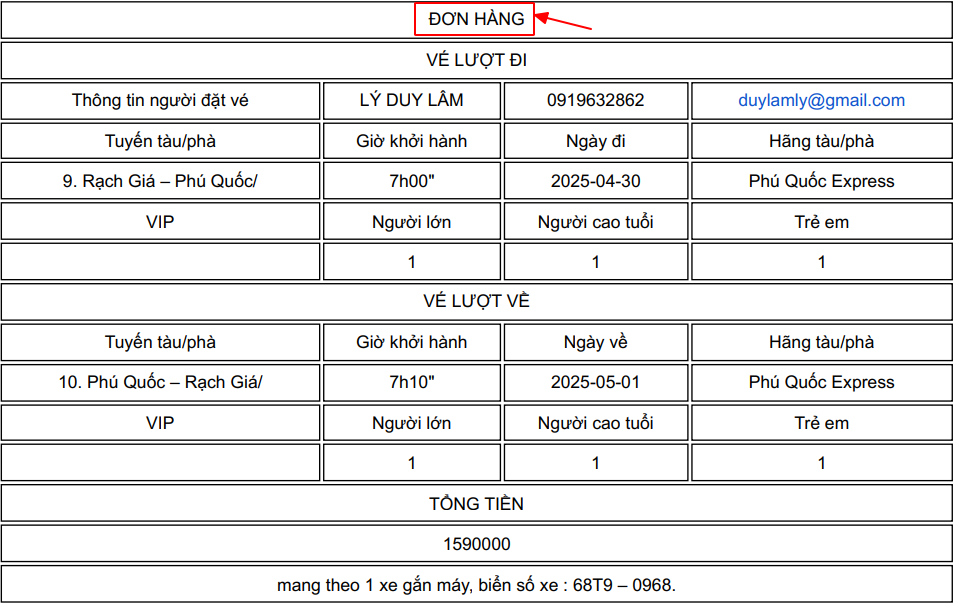Click Phú Quốc Express in the 2025-04-30 row
This screenshot has height=604, width=954.
point(821,181)
